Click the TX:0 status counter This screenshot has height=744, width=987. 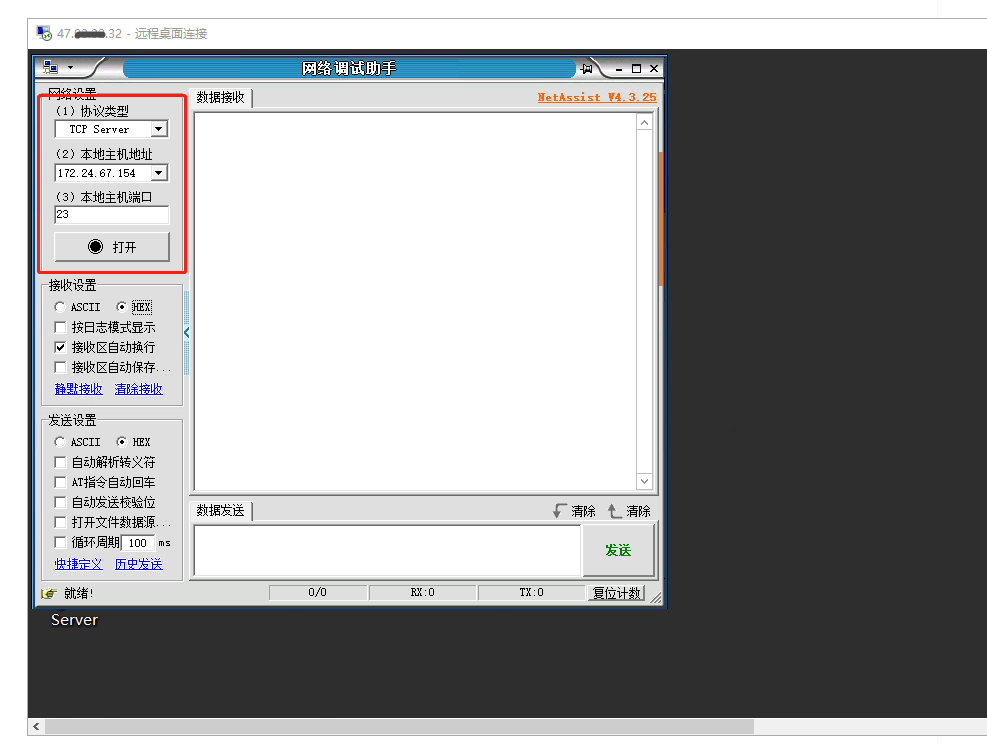click(x=531, y=592)
